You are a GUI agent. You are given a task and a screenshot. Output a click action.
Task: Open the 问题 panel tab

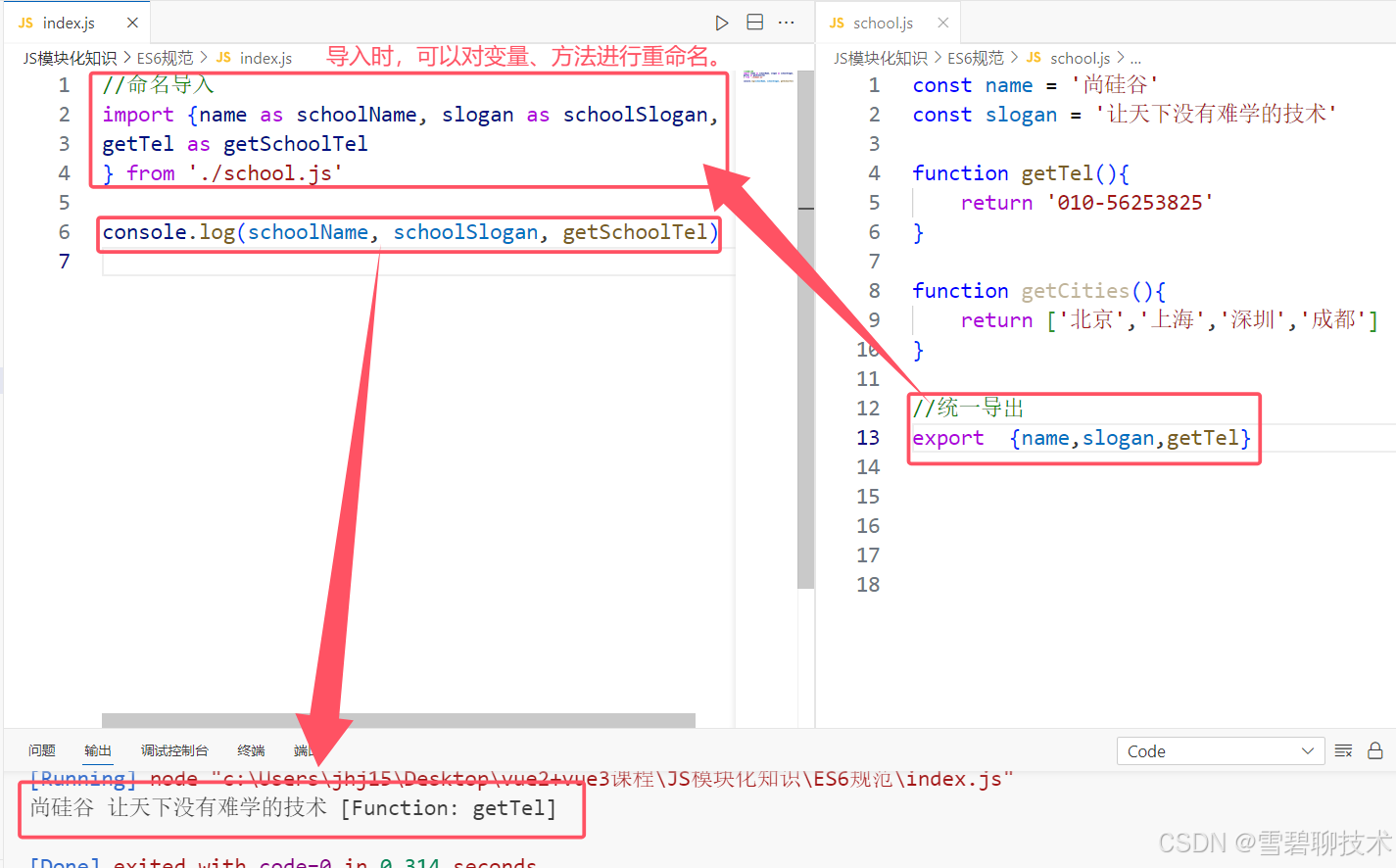42,750
